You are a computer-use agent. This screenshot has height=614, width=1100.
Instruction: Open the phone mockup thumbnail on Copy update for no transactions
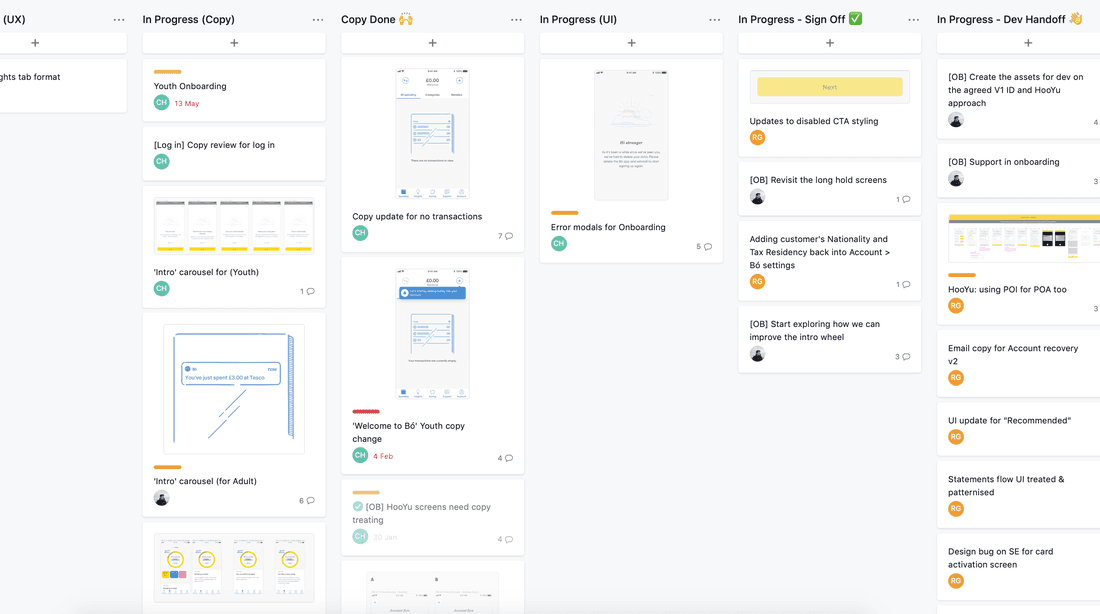click(x=432, y=133)
